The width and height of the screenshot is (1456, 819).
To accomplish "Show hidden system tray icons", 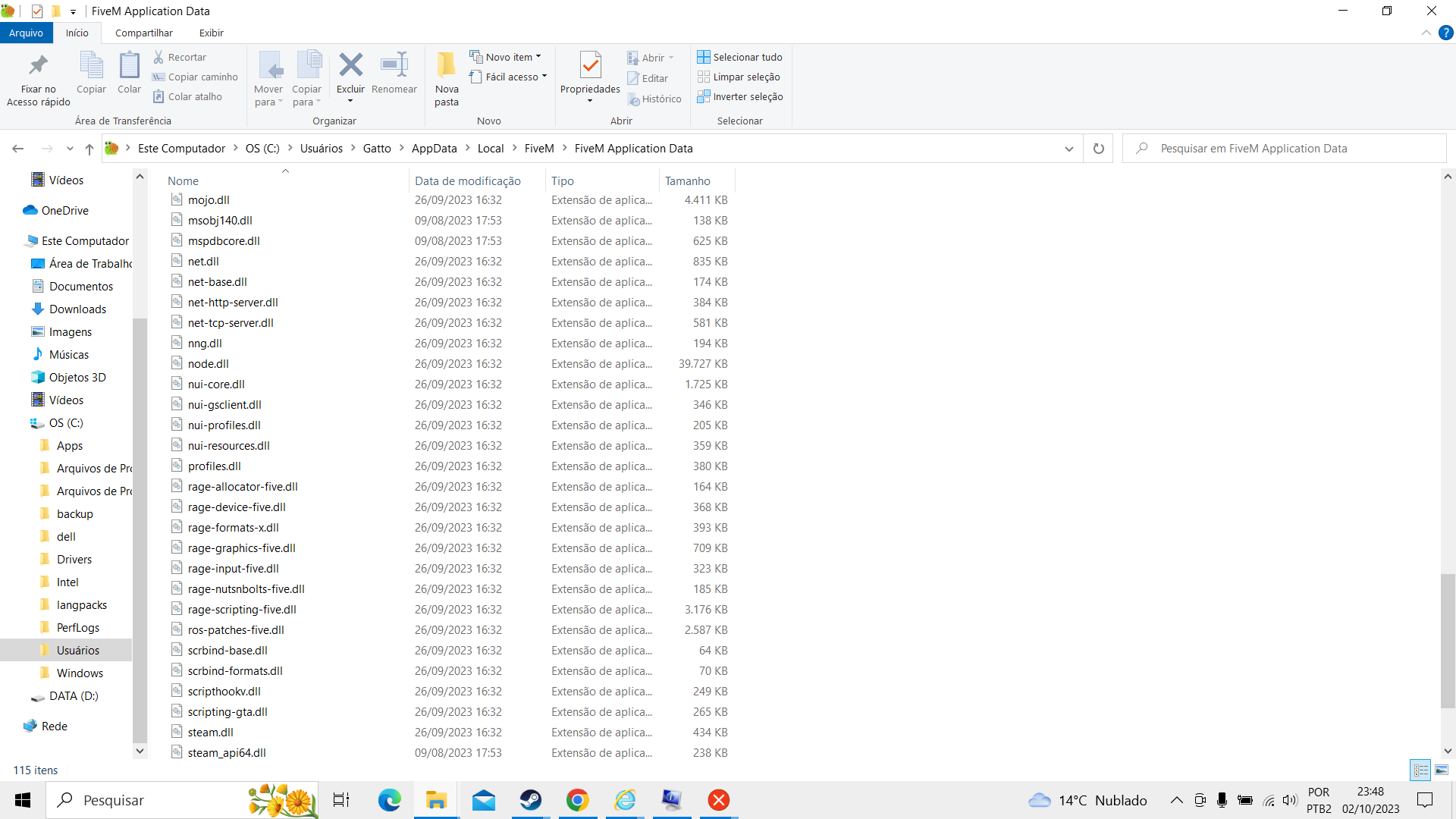I will [x=1176, y=800].
